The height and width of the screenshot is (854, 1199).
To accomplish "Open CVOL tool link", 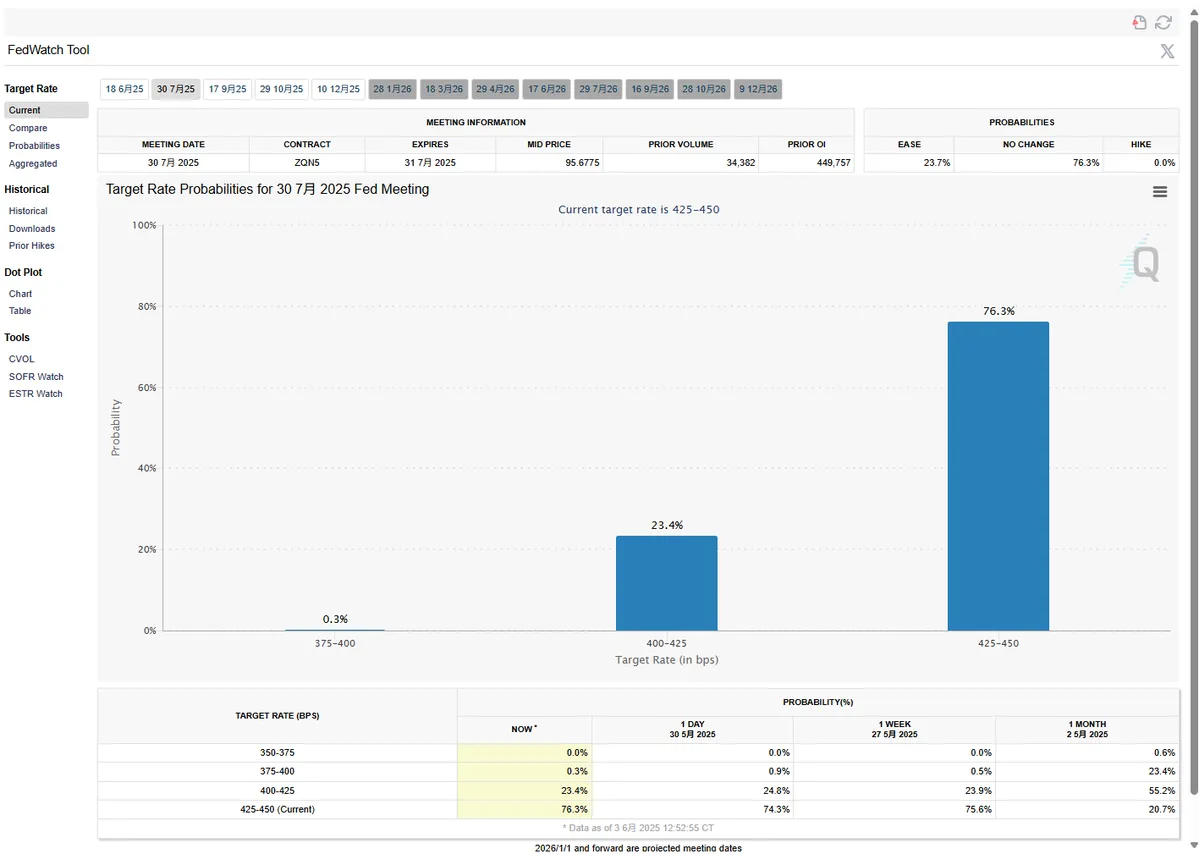I will pos(21,359).
